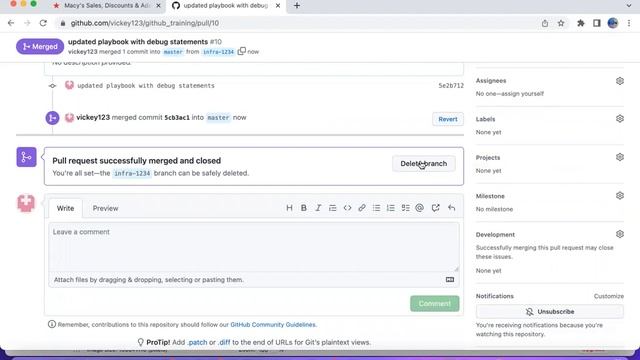Apply bold formatting in the comment editor
Screen dimensions: 640x360
304,208
